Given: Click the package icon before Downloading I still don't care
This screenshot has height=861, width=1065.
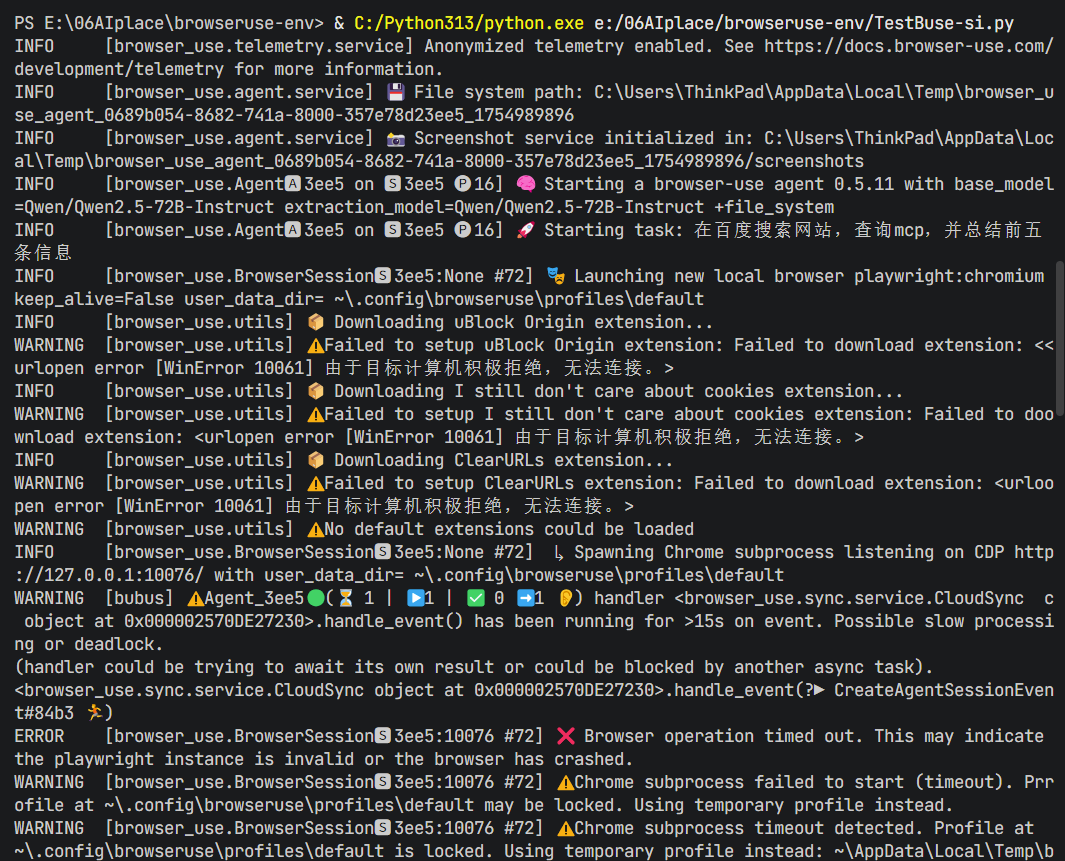Looking at the screenshot, I should tap(316, 392).
